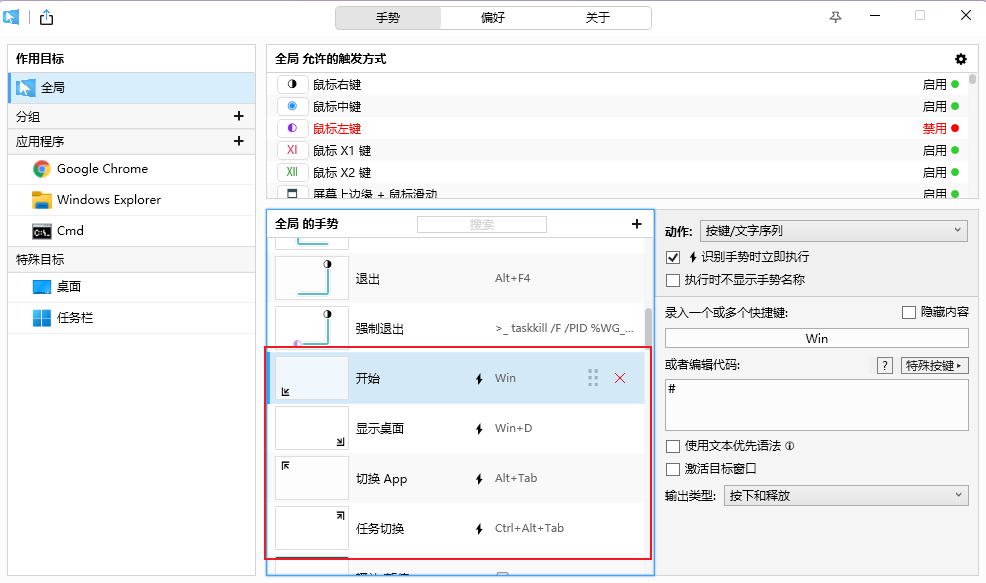Screen dimensions: 986x583
Task: Uncheck 识别手势时立即执行 checkbox
Action: click(673, 257)
